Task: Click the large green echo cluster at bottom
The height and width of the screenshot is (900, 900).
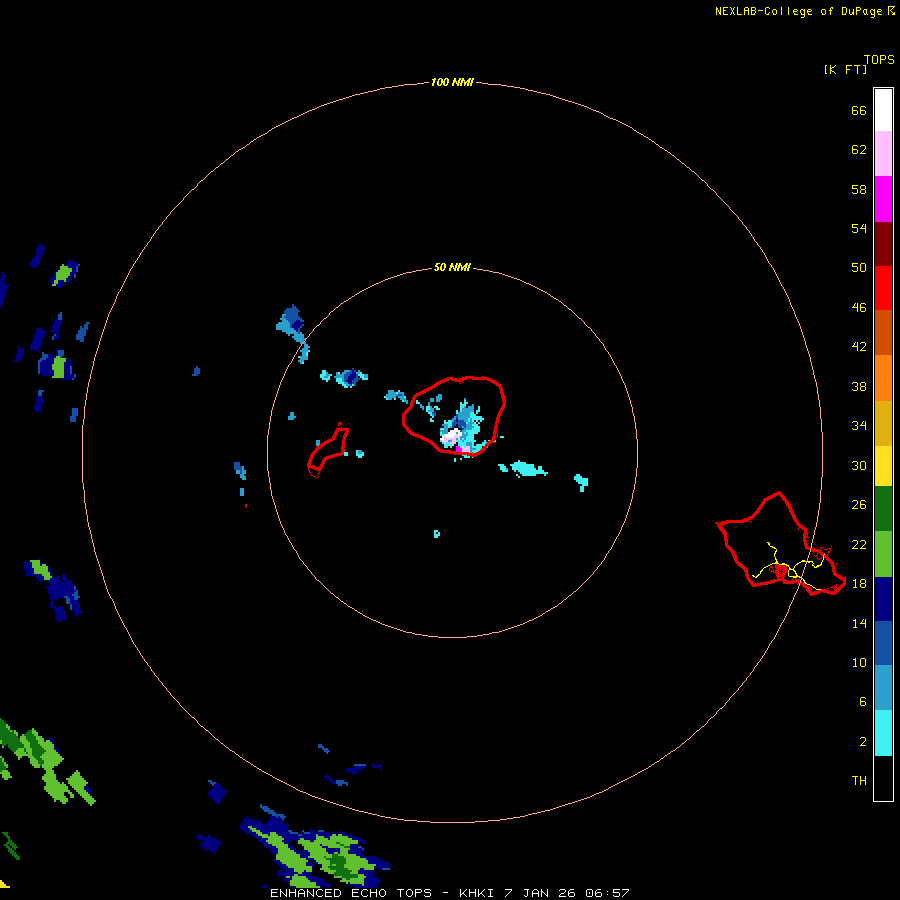Action: [x=316, y=855]
